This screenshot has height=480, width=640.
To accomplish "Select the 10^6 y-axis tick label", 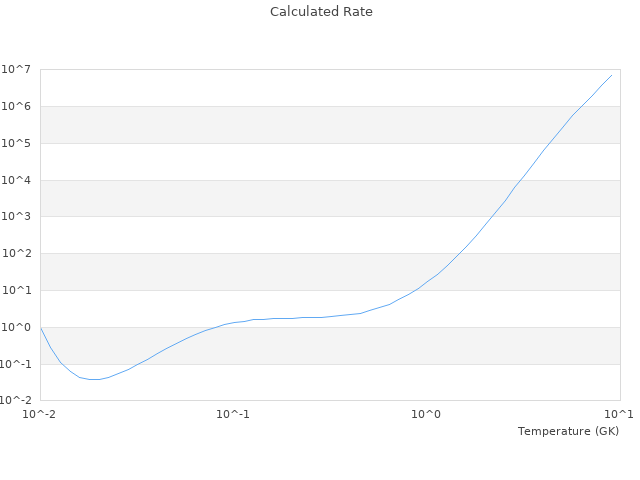I will point(17,106).
